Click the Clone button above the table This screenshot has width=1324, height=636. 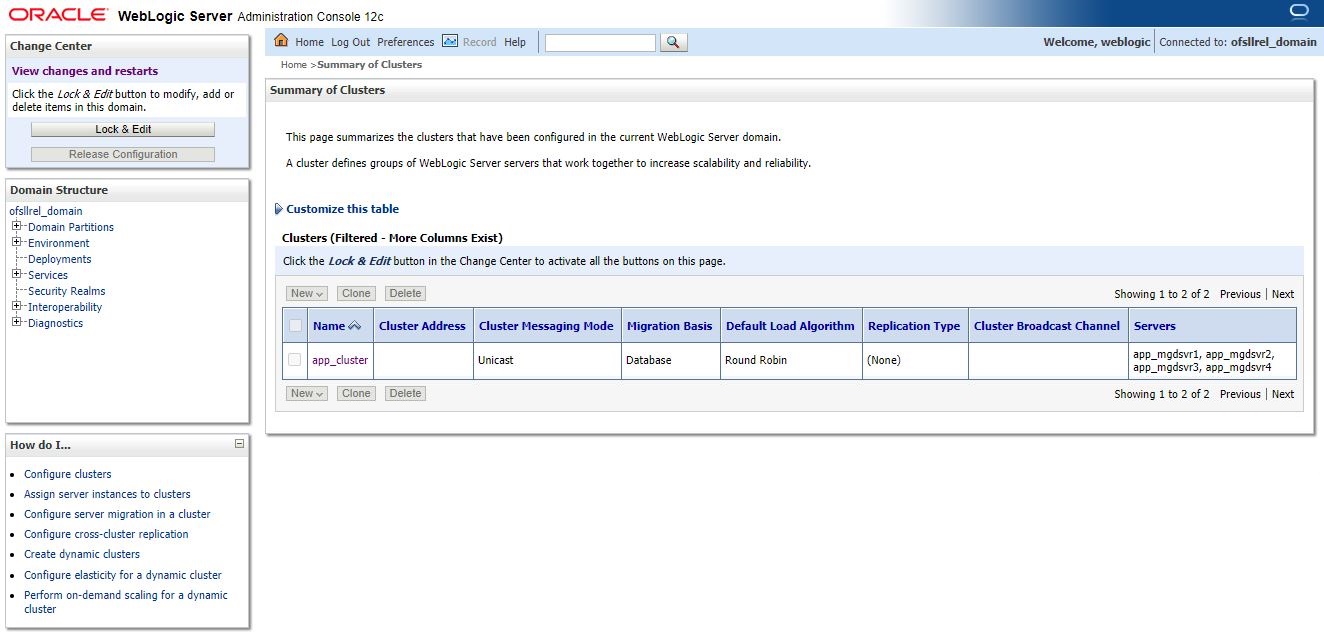pos(356,294)
